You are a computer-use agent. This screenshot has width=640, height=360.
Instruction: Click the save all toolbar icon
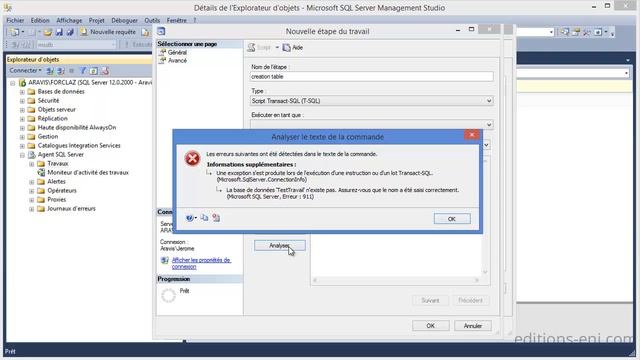pyautogui.click(x=70, y=32)
